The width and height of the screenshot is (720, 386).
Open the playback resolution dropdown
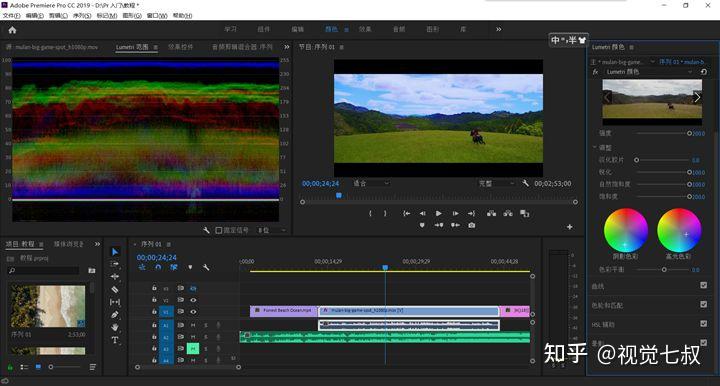[x=497, y=183]
